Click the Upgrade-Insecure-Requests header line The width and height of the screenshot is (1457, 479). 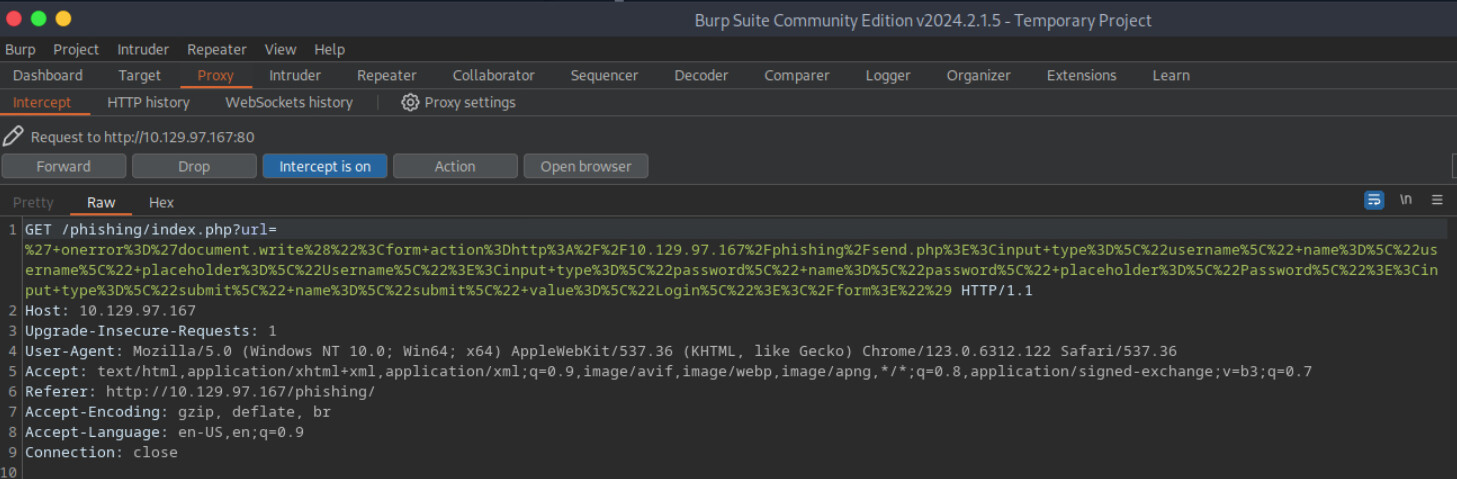pos(151,331)
